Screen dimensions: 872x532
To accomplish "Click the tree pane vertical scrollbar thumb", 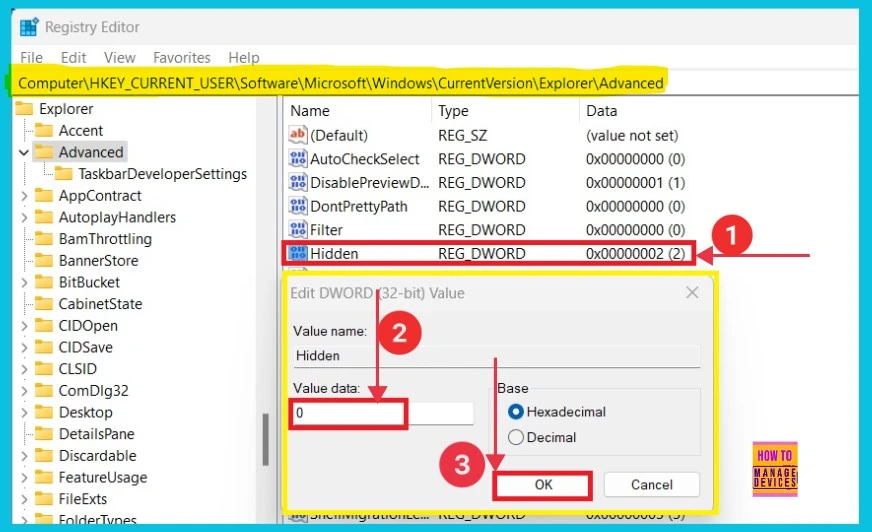I will click(x=266, y=439).
